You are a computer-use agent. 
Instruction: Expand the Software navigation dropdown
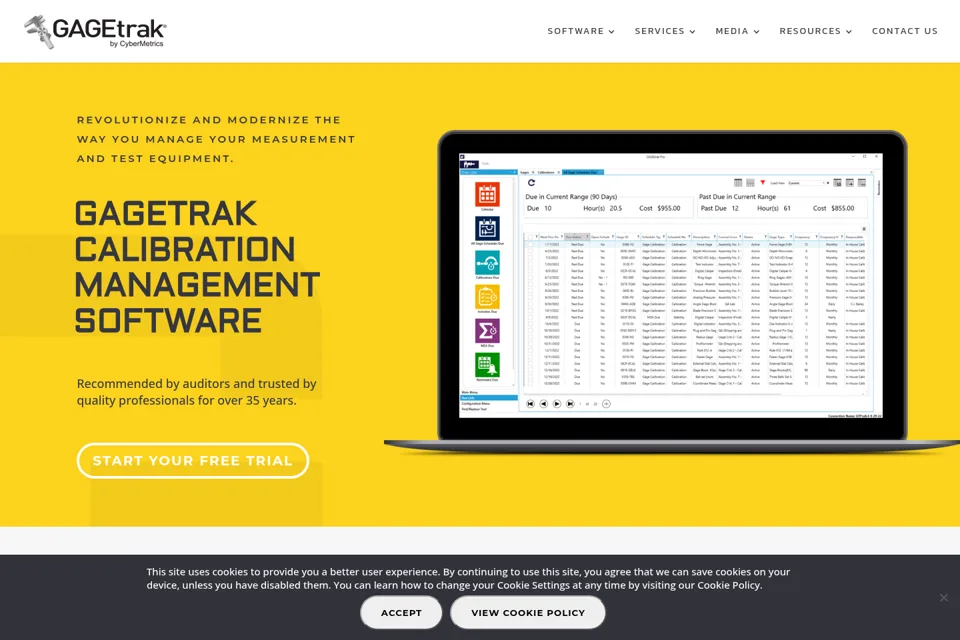[581, 31]
